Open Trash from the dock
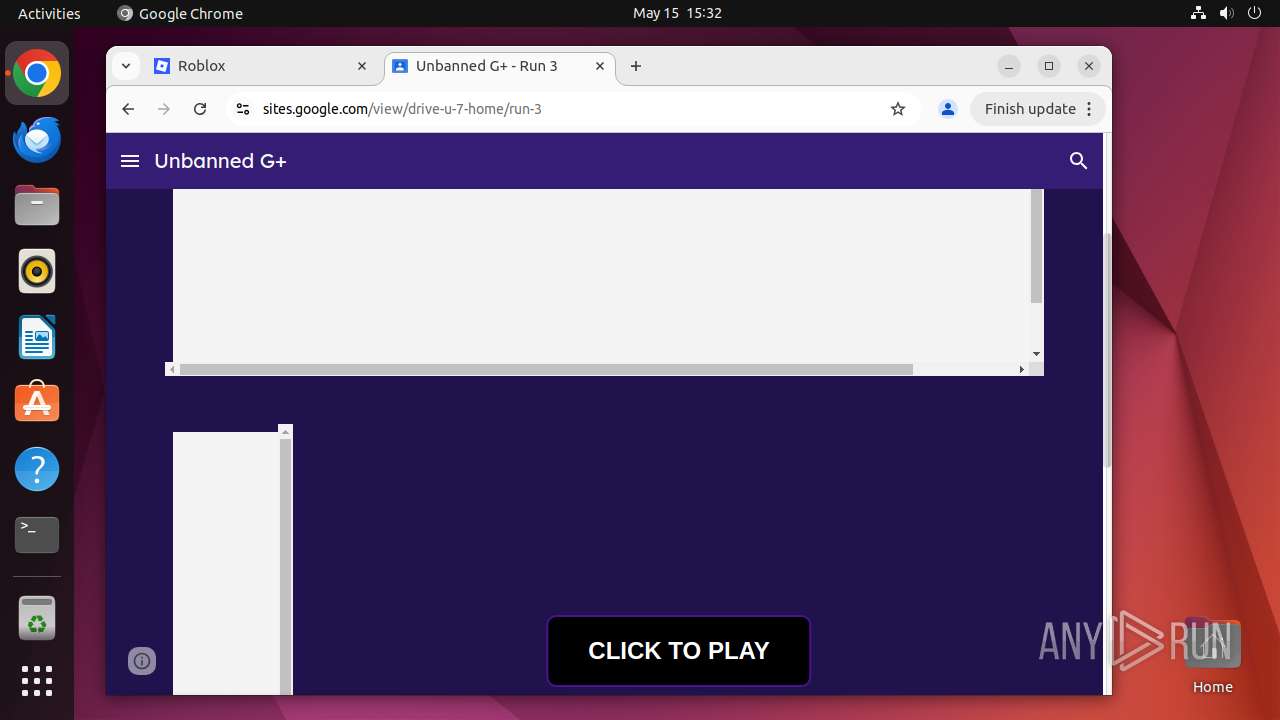Screen dimensions: 1280x720 37,619
